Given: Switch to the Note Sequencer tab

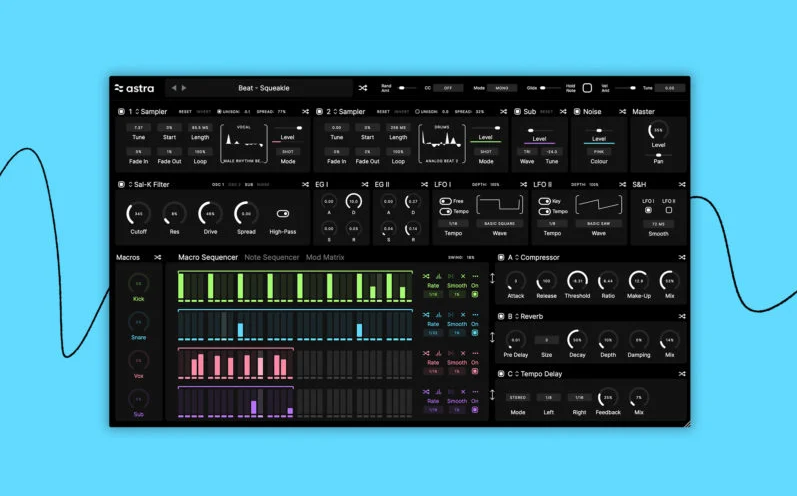Looking at the screenshot, I should tap(271, 257).
